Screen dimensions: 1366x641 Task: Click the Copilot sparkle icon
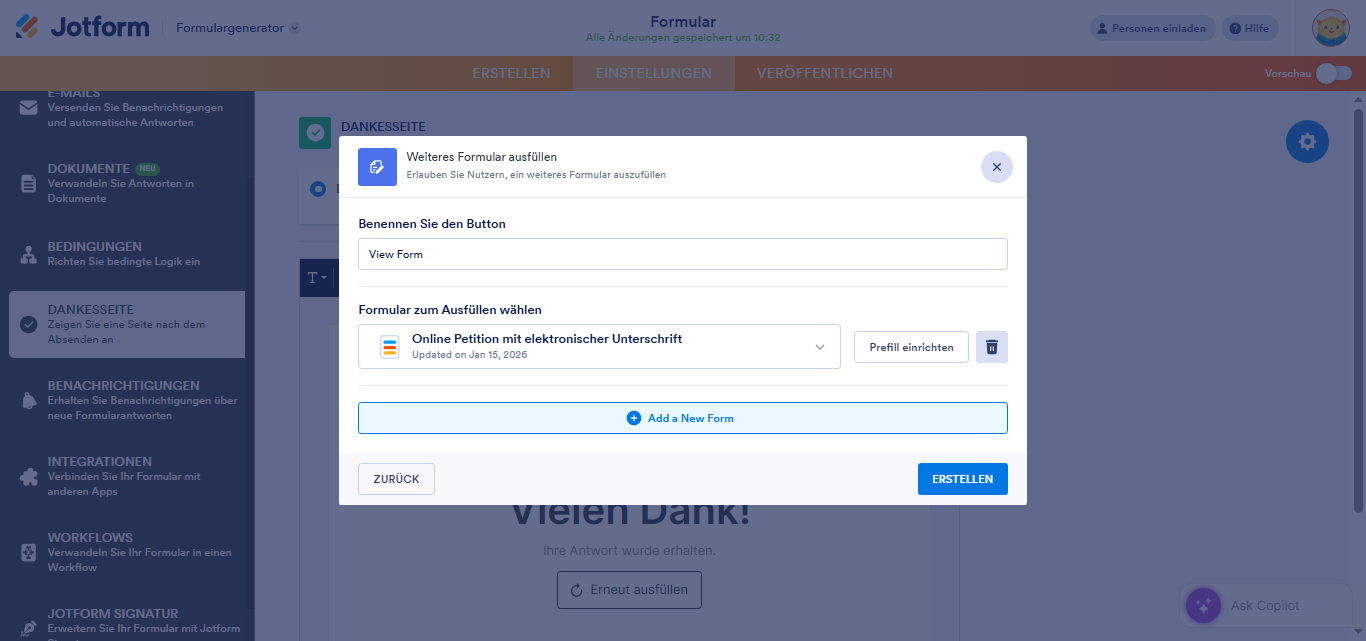tap(1204, 605)
